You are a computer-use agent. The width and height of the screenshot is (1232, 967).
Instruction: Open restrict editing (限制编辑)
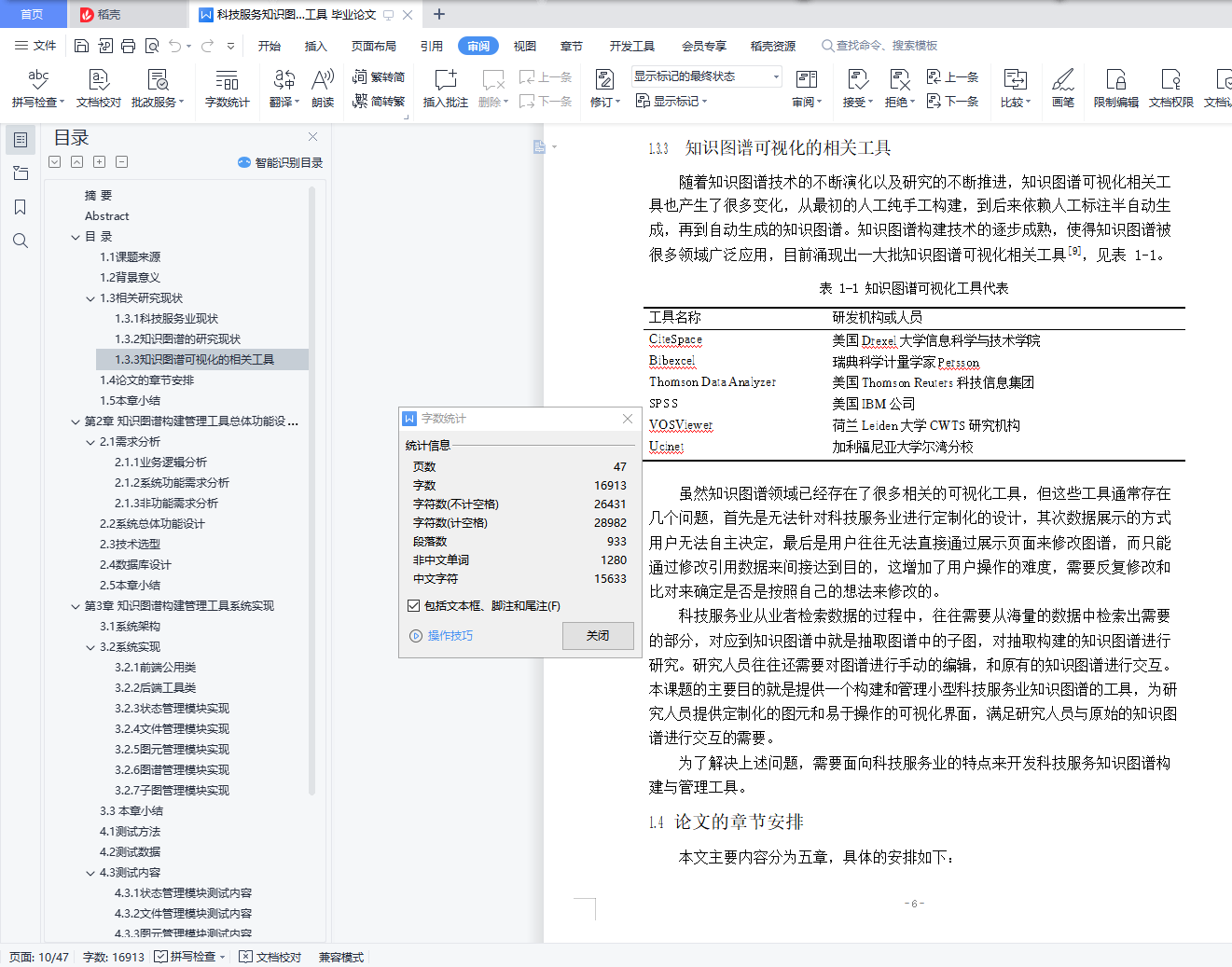pos(1116,89)
